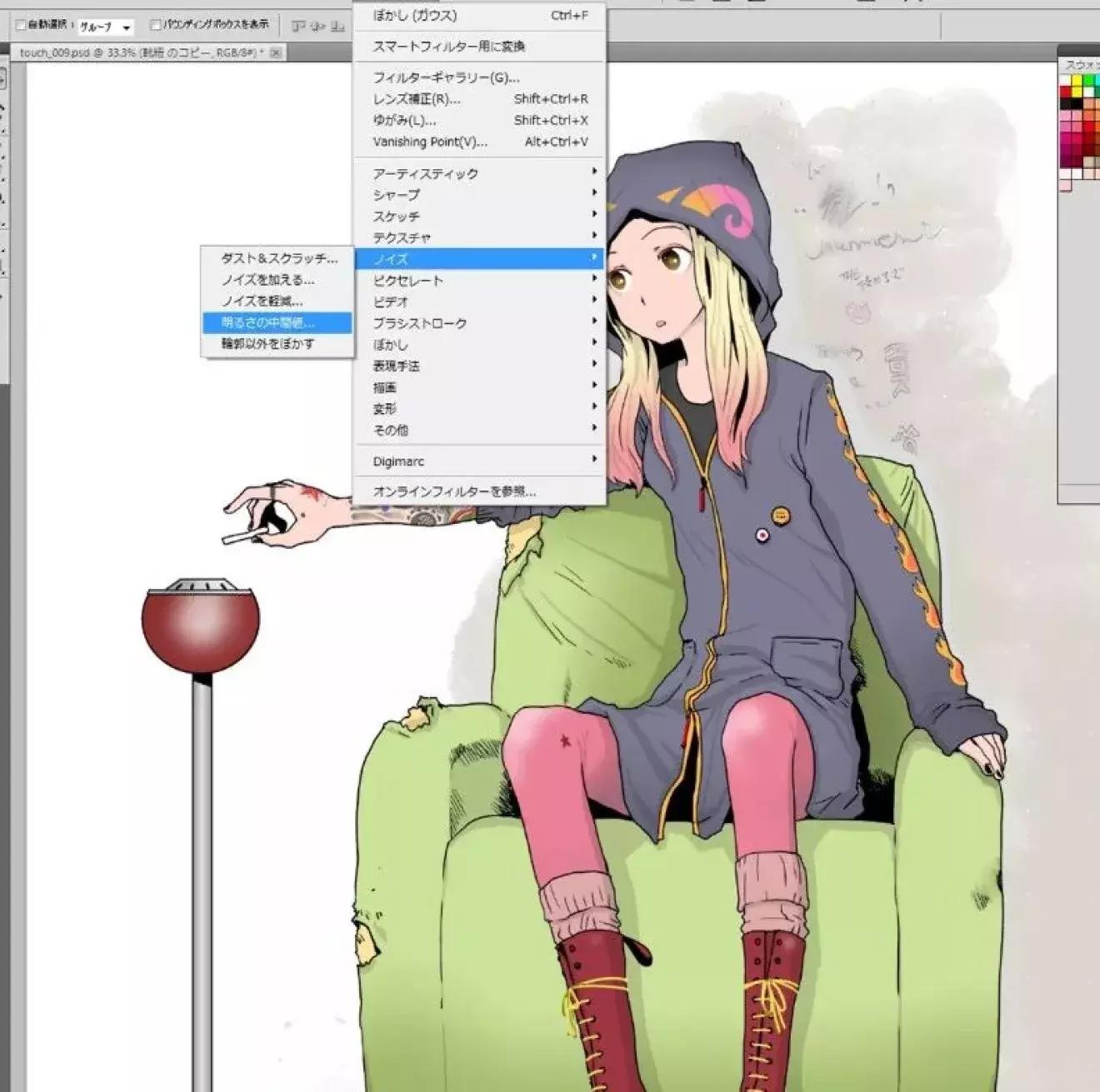Apply ぼかし（ガウス）at the top of the menu
The width and height of the screenshot is (1100, 1092).
[x=414, y=14]
